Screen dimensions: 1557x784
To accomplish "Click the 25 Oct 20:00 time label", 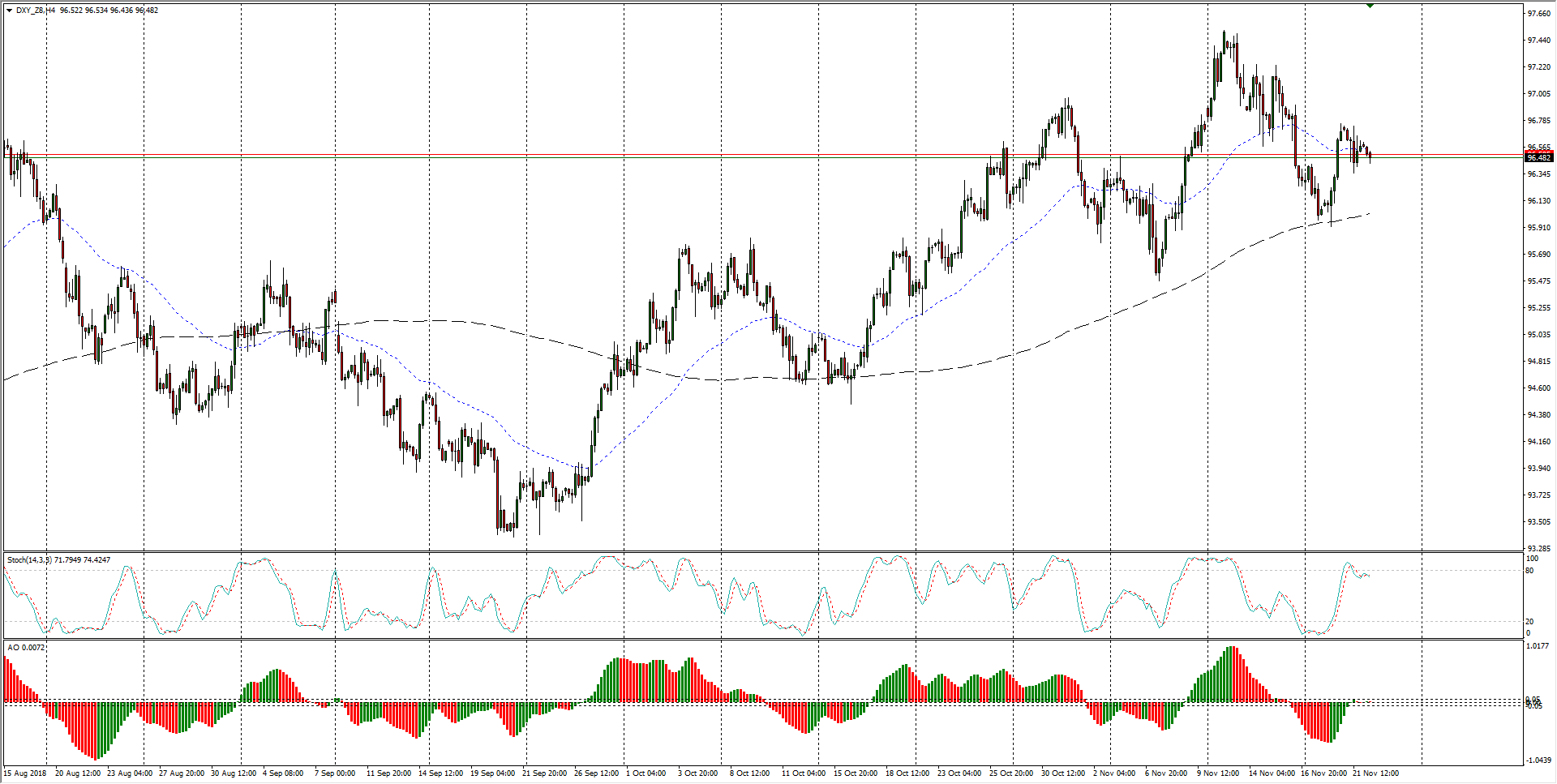I will 1010,773.
